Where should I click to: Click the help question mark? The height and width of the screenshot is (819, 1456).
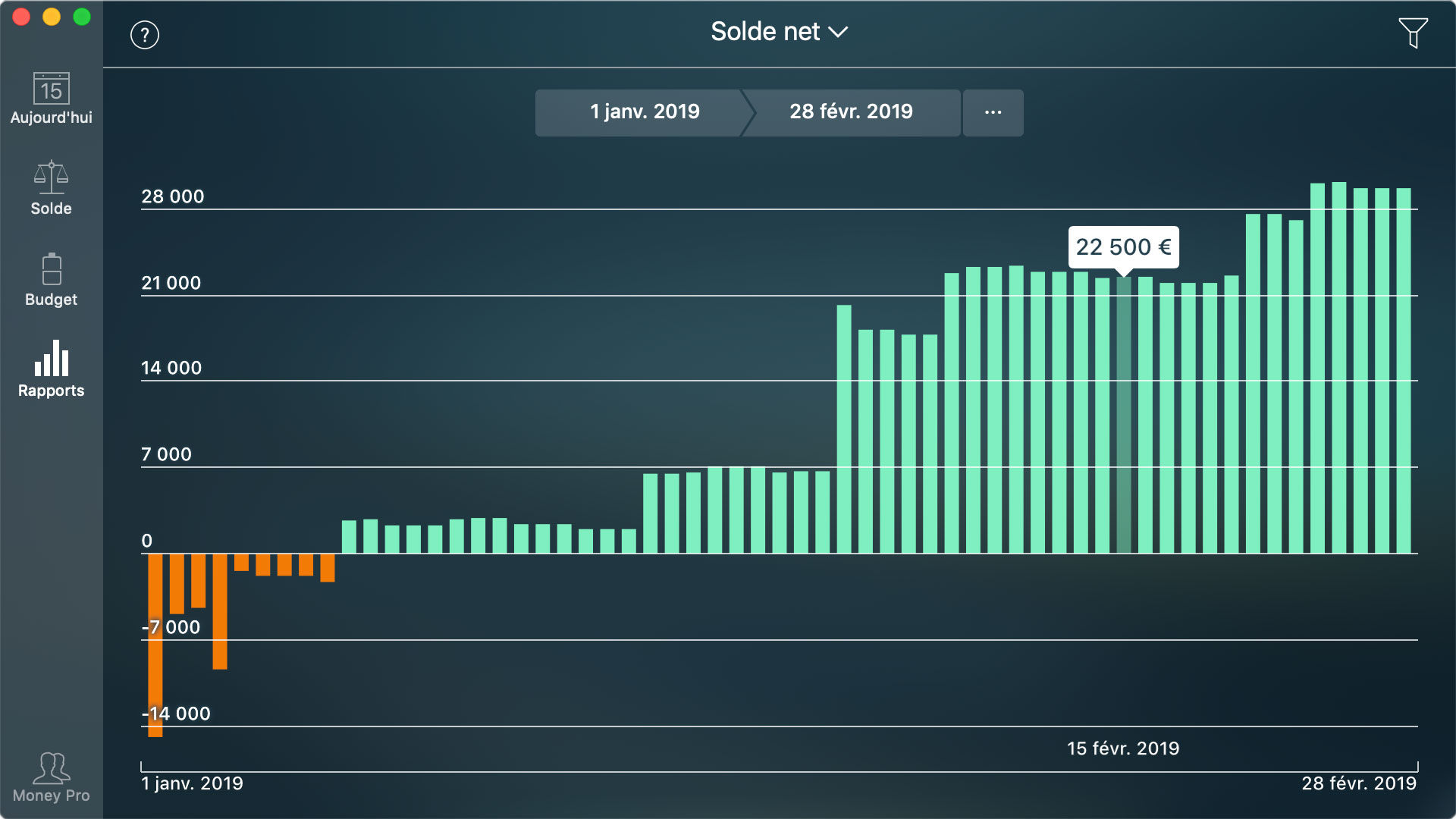(145, 34)
